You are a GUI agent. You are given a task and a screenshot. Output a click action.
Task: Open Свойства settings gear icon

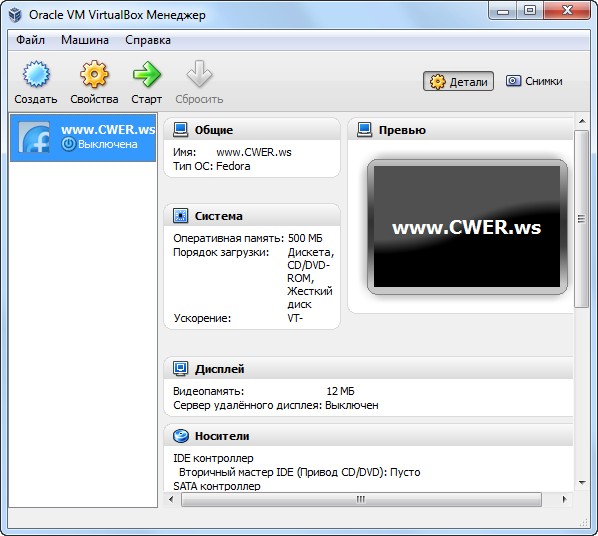point(94,74)
